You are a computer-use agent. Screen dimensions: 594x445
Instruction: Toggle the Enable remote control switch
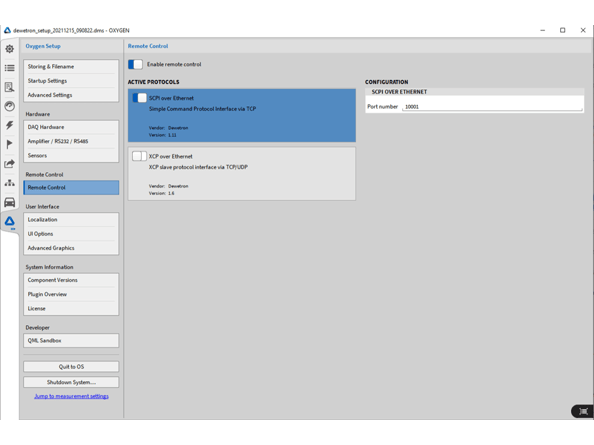(135, 64)
